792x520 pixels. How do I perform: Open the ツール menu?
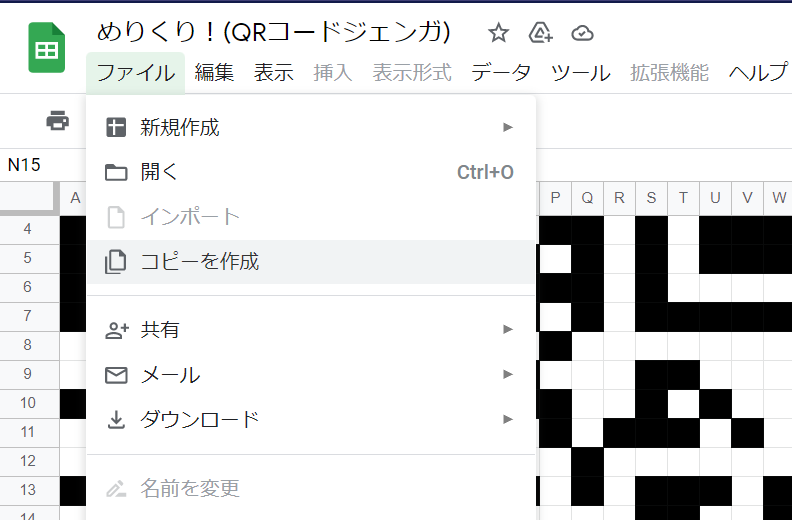pyautogui.click(x=580, y=73)
